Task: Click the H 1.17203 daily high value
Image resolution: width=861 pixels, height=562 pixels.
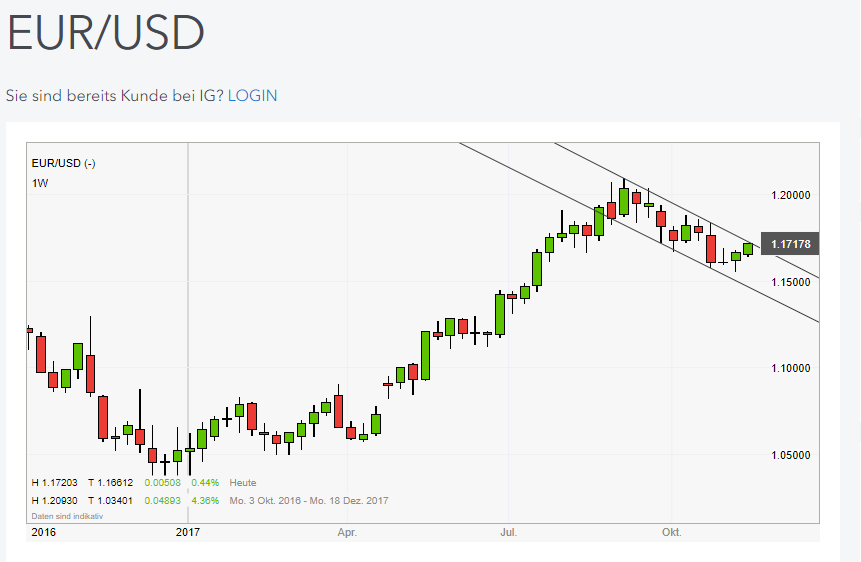Action: [x=54, y=482]
